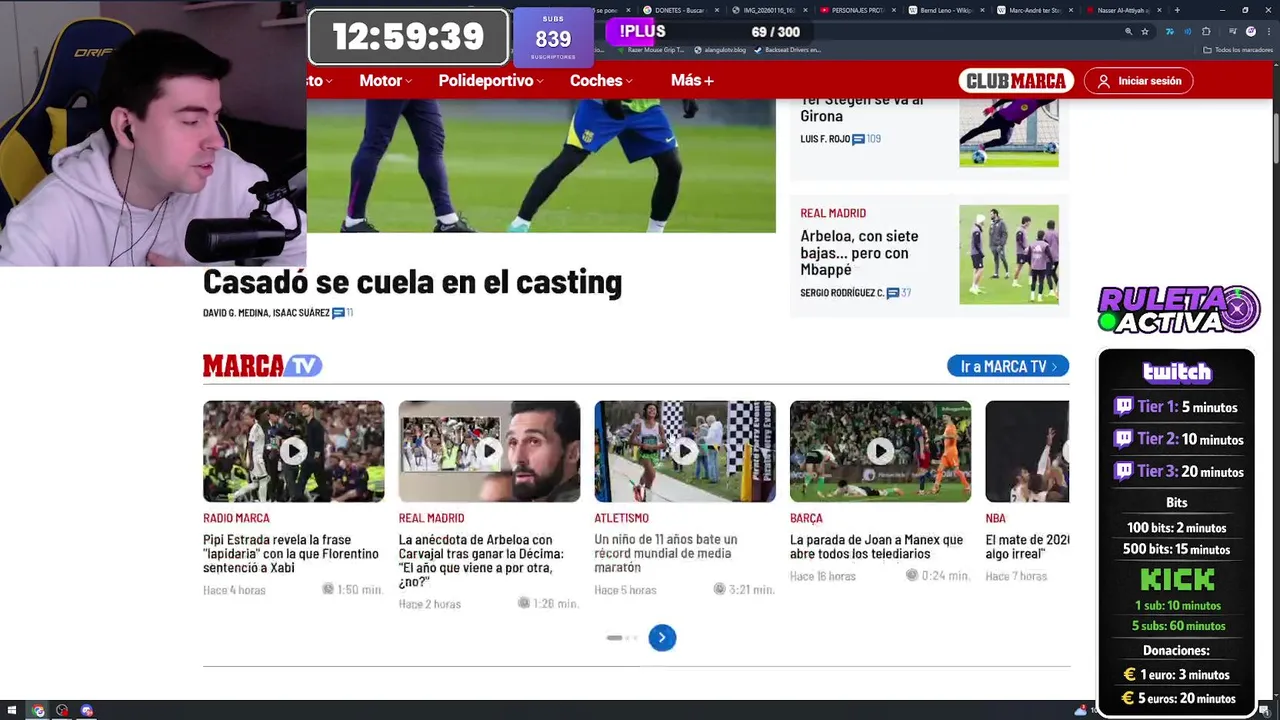The height and width of the screenshot is (720, 1280).
Task: Open the alangulotv.blog bookmark
Action: (x=720, y=50)
